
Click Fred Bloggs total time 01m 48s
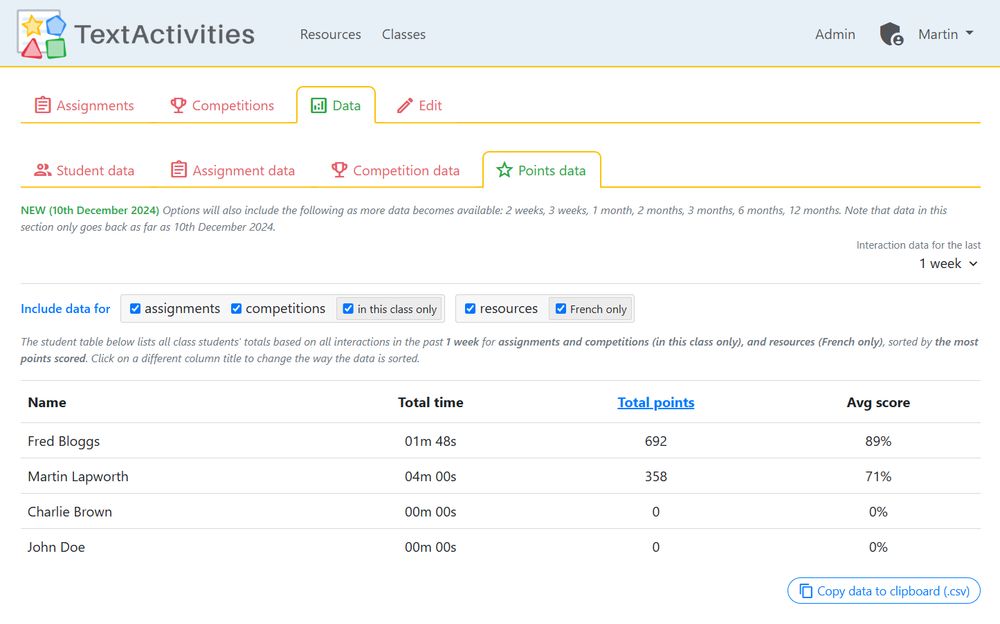[430, 441]
